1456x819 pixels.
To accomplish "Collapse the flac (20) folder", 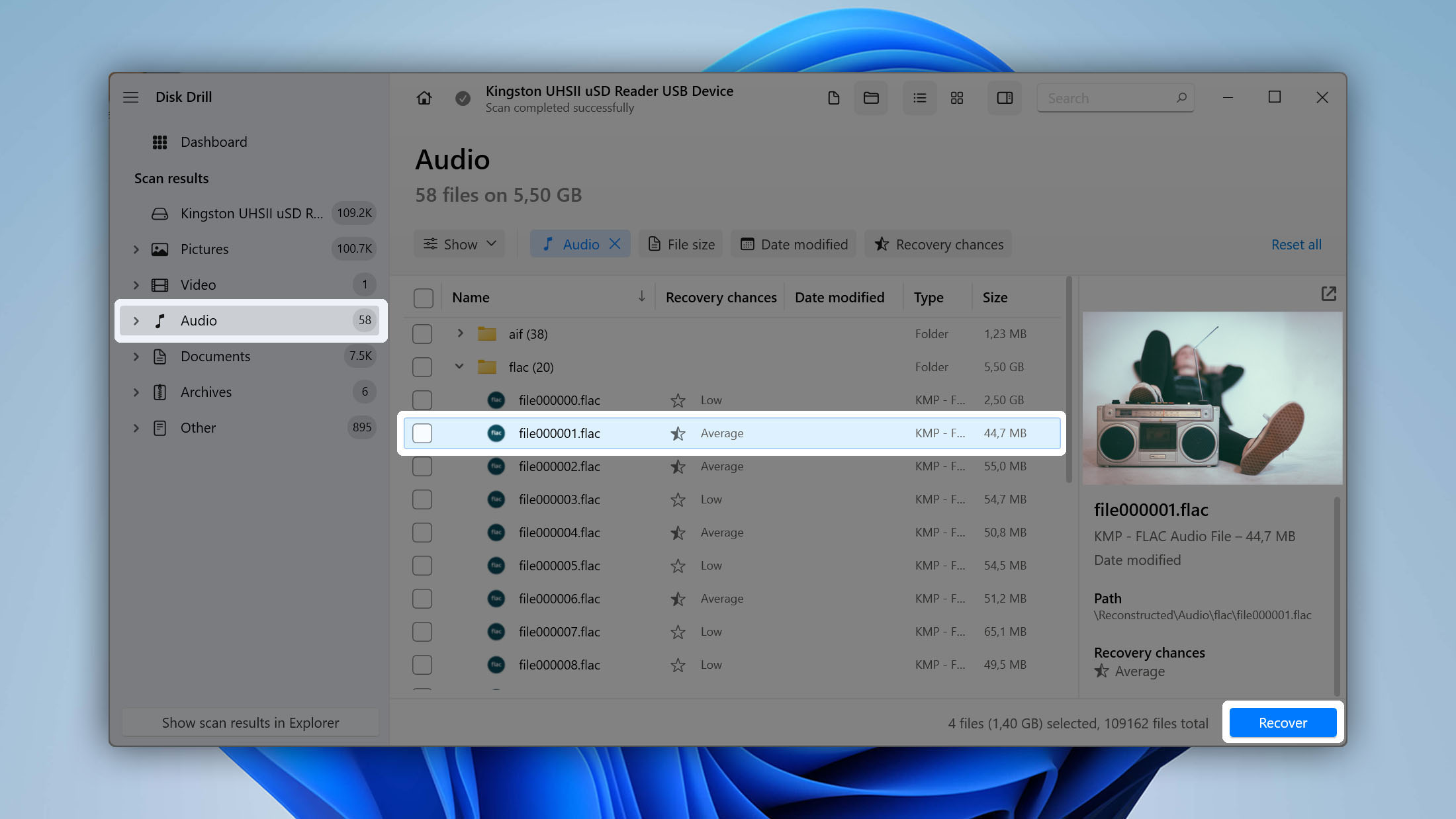I will (x=459, y=366).
